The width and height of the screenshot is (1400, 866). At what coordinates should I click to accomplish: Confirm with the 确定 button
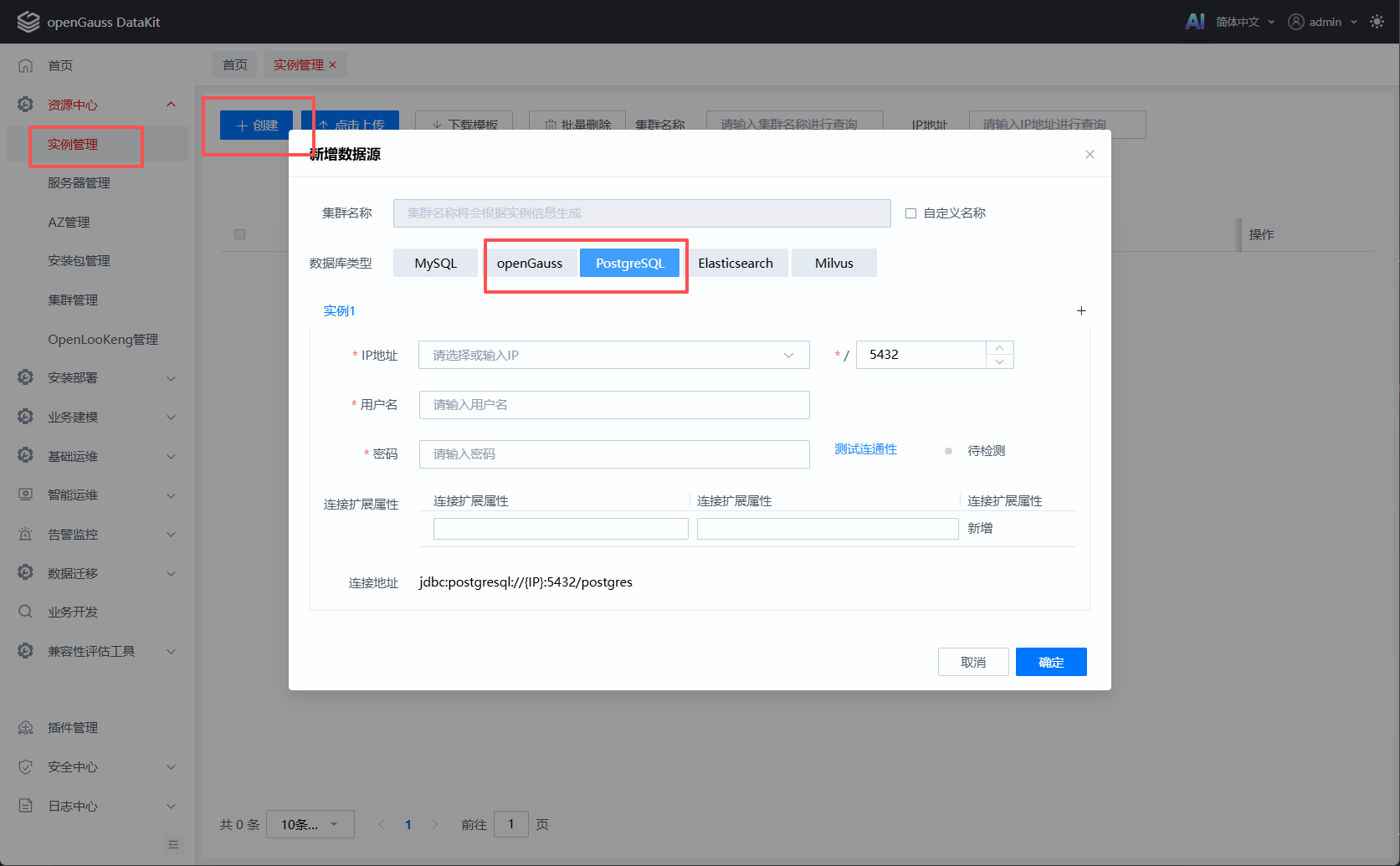[x=1051, y=662]
